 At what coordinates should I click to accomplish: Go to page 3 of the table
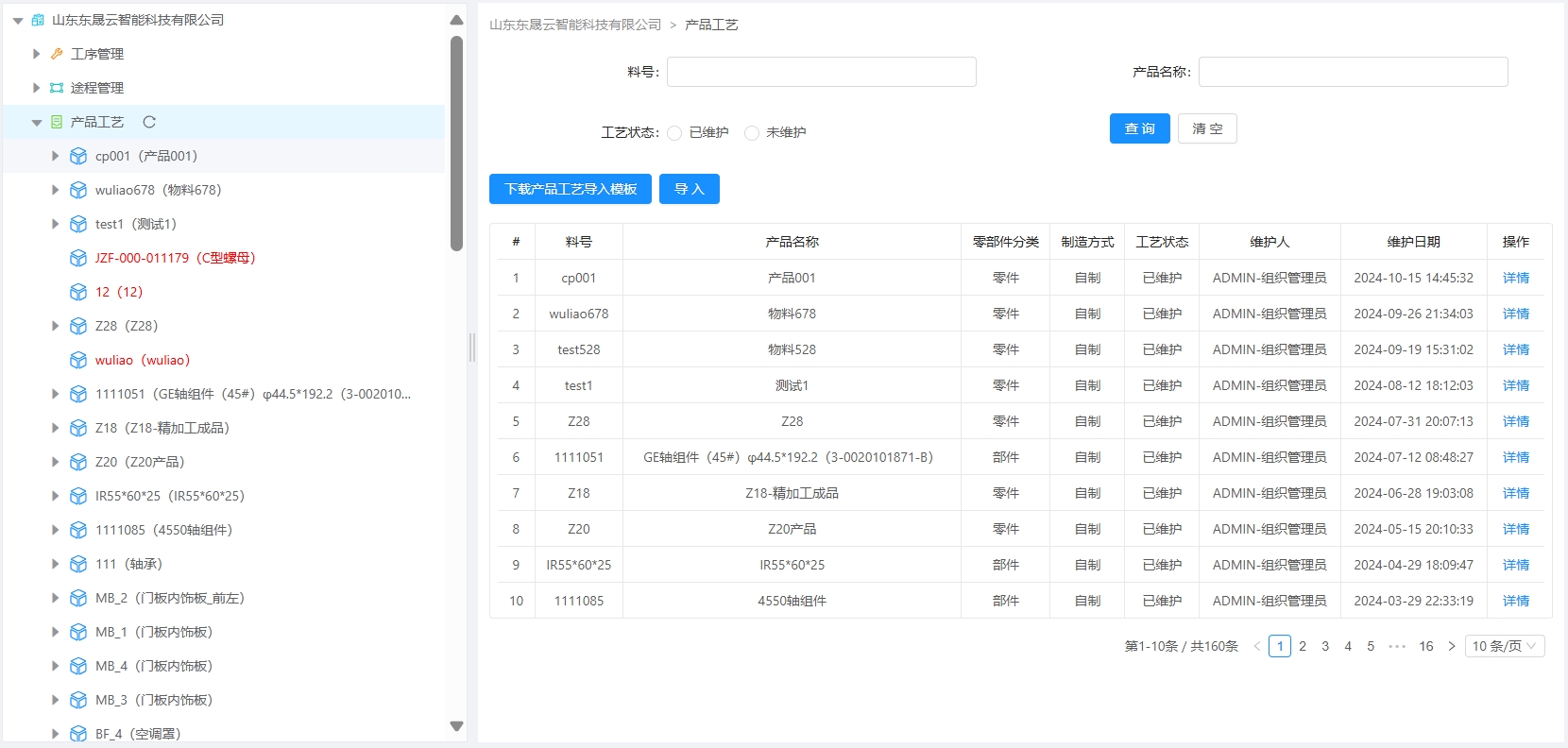coord(1325,646)
